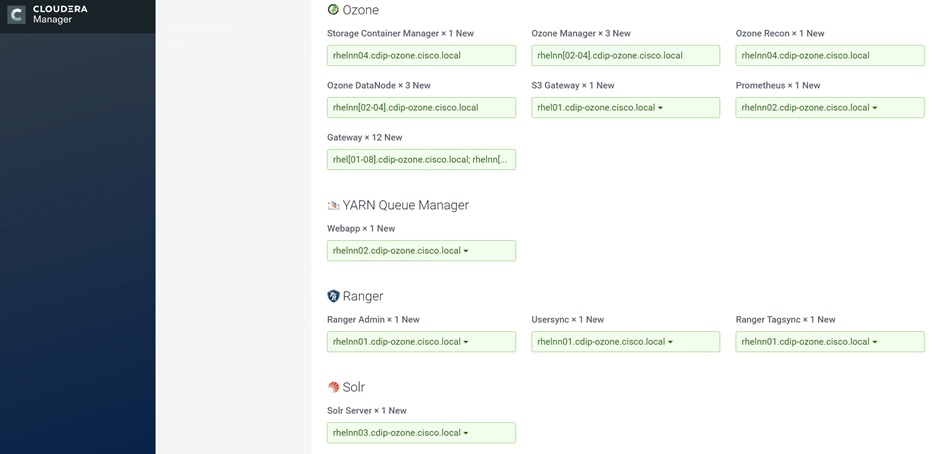The image size is (935, 454).
Task: Click the 'Ozone Recon × 1 New' label
Action: pos(780,33)
